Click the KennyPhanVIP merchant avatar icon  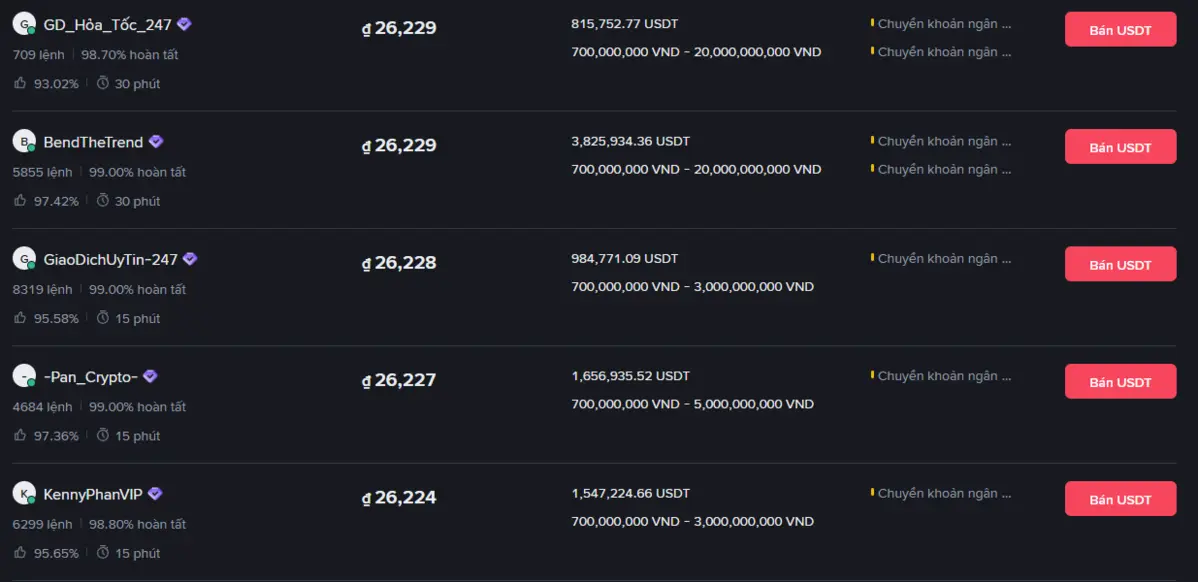click(x=24, y=493)
